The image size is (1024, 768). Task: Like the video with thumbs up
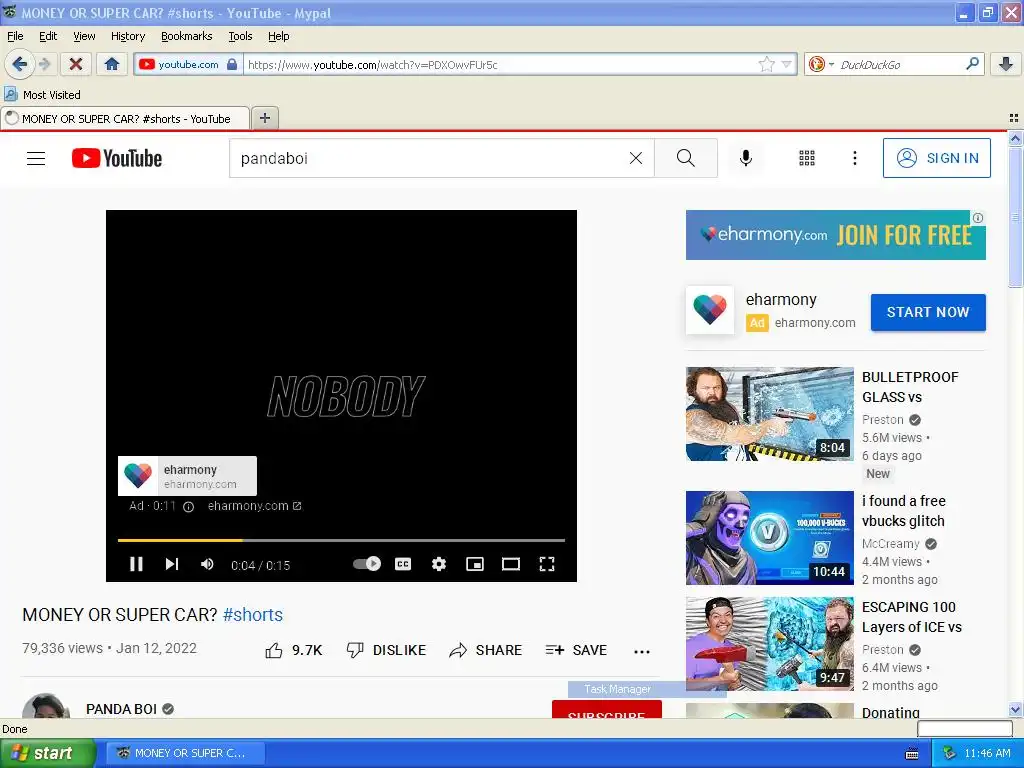pos(293,650)
